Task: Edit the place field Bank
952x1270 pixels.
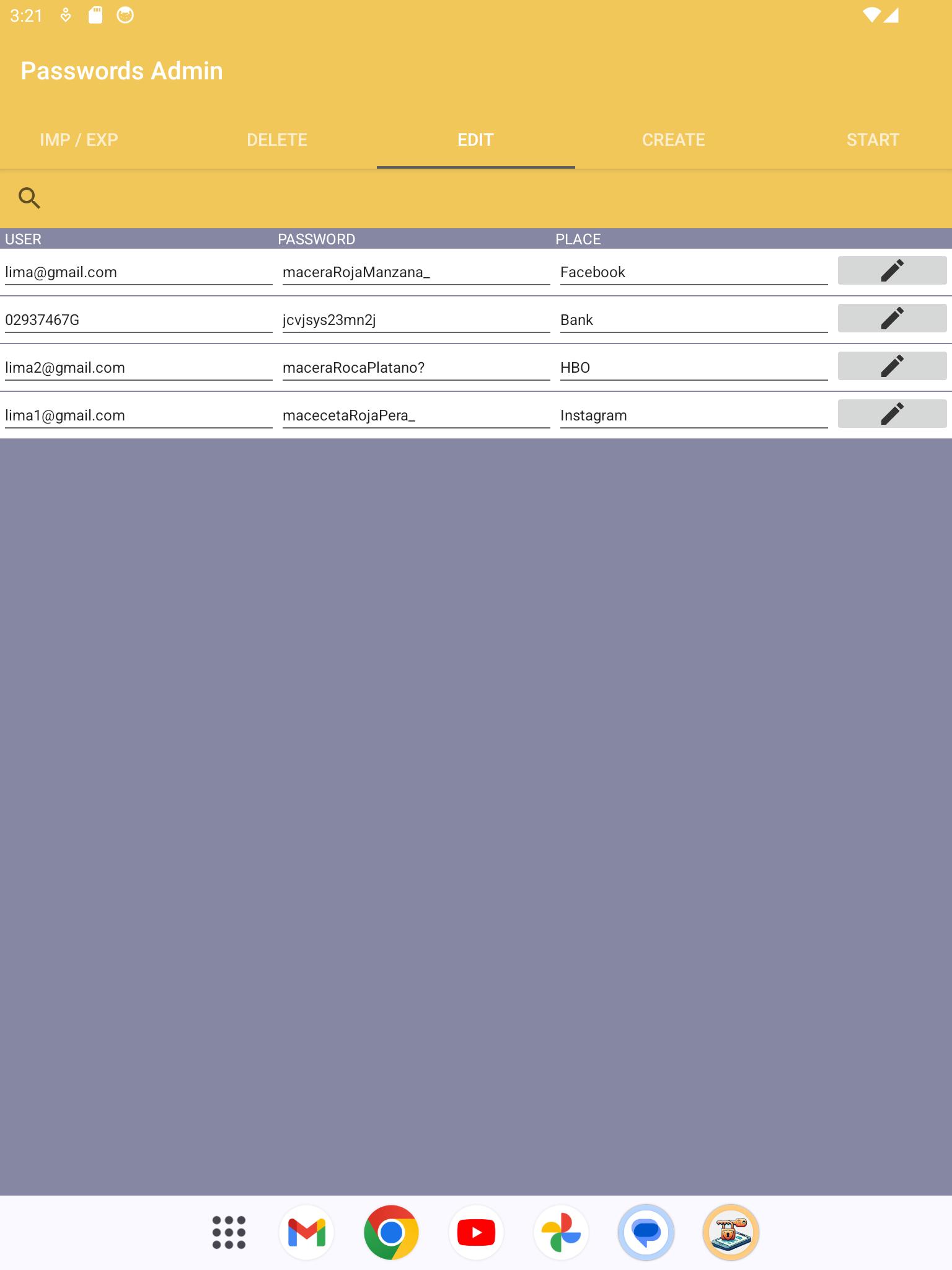Action: pos(694,320)
